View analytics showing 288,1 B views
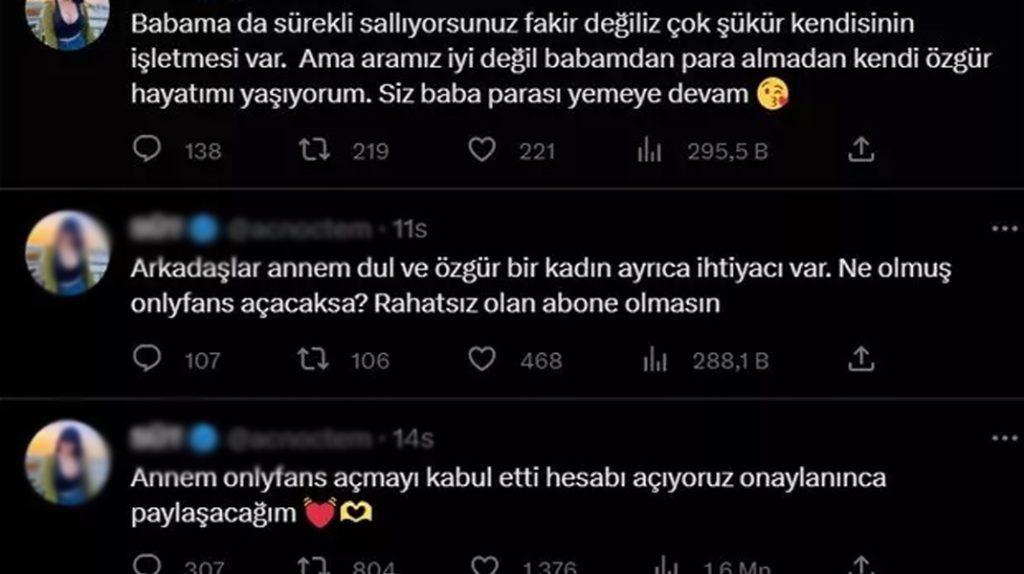This screenshot has height=574, width=1024. [x=654, y=360]
